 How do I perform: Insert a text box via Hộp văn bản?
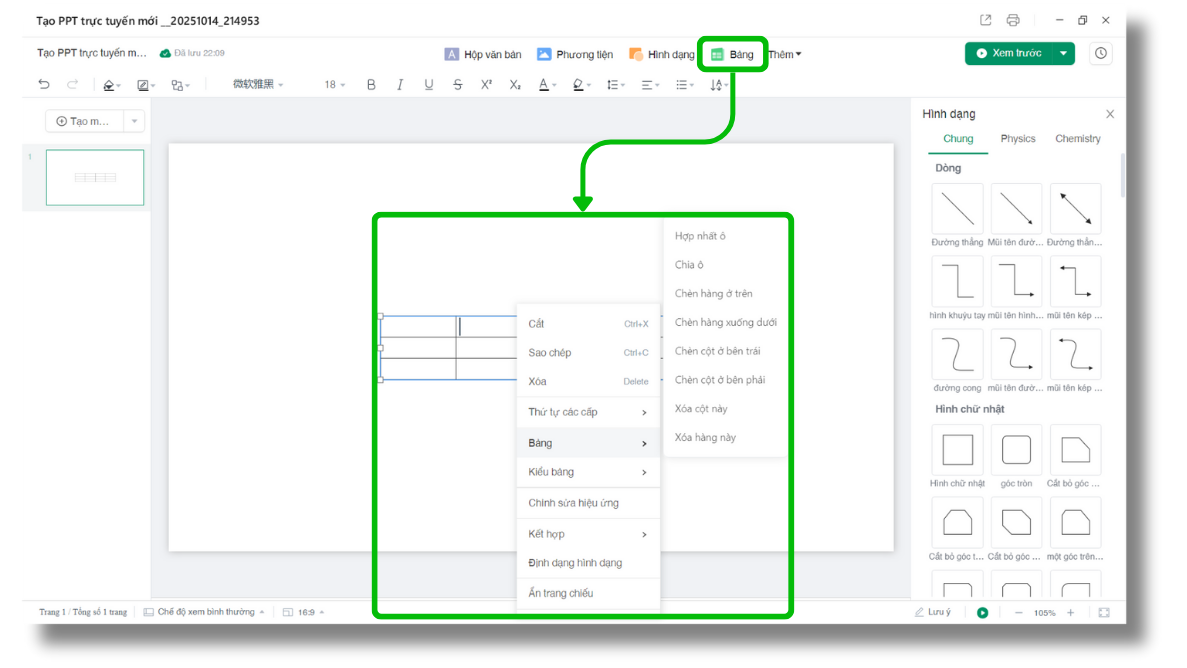tap(483, 55)
